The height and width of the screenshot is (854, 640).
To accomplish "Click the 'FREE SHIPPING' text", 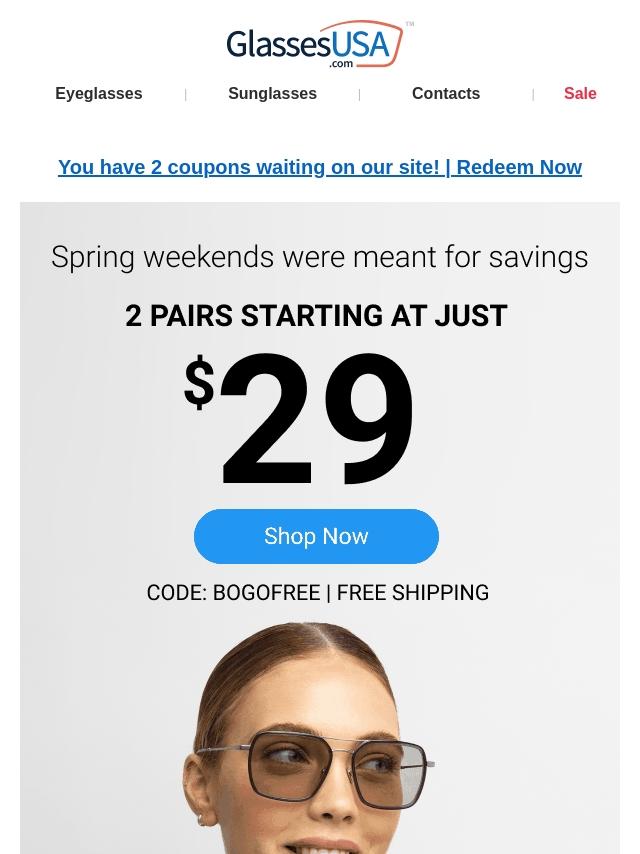I will [413, 593].
